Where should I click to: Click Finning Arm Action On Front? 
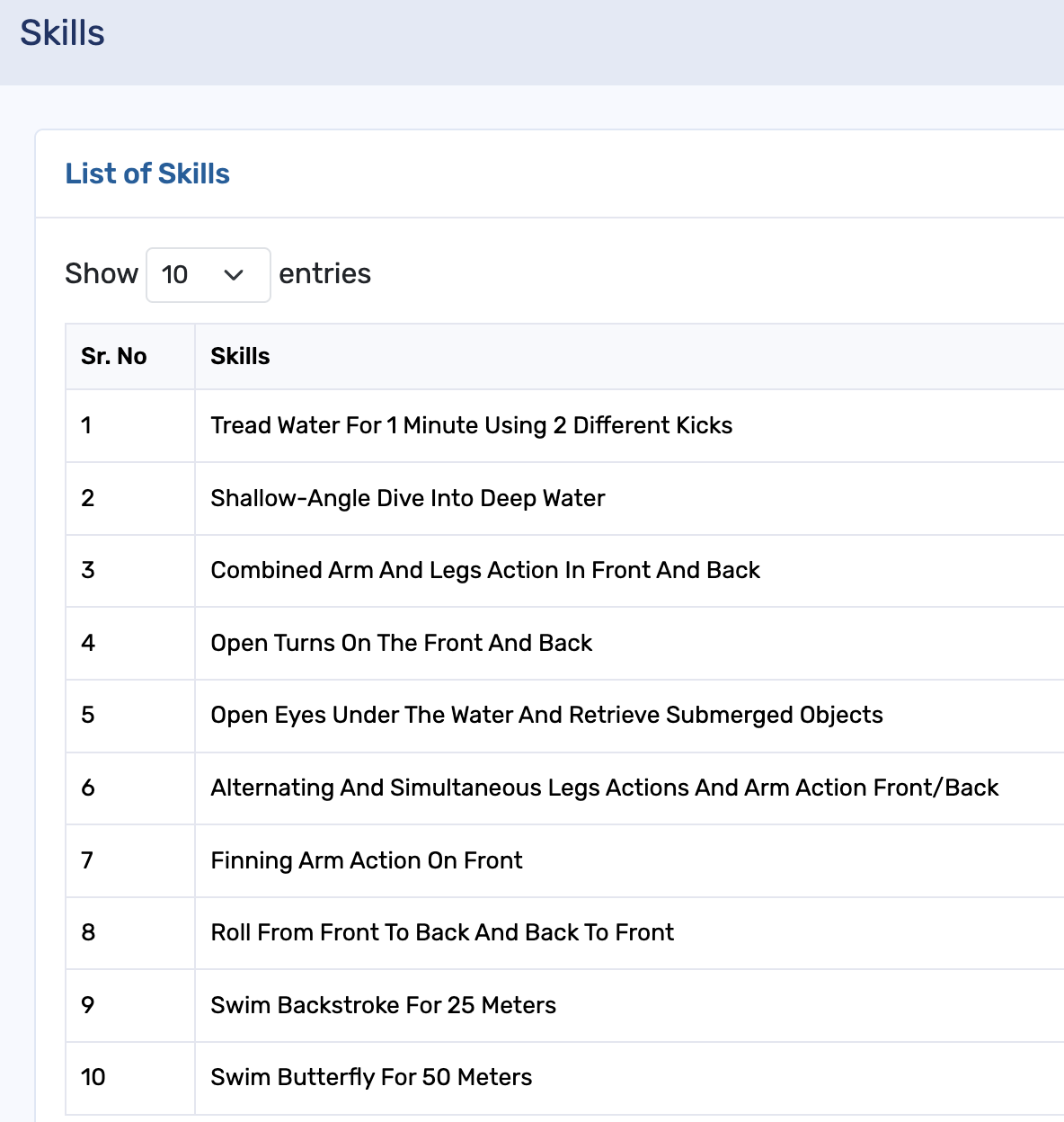point(366,860)
